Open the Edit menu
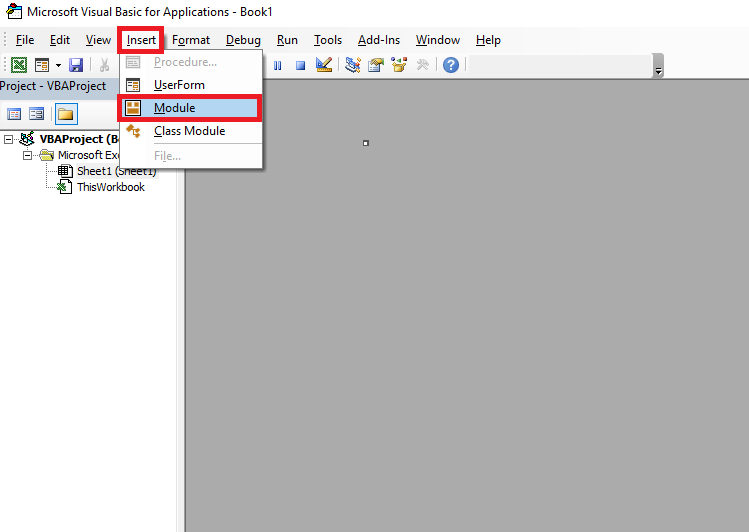 [60, 40]
